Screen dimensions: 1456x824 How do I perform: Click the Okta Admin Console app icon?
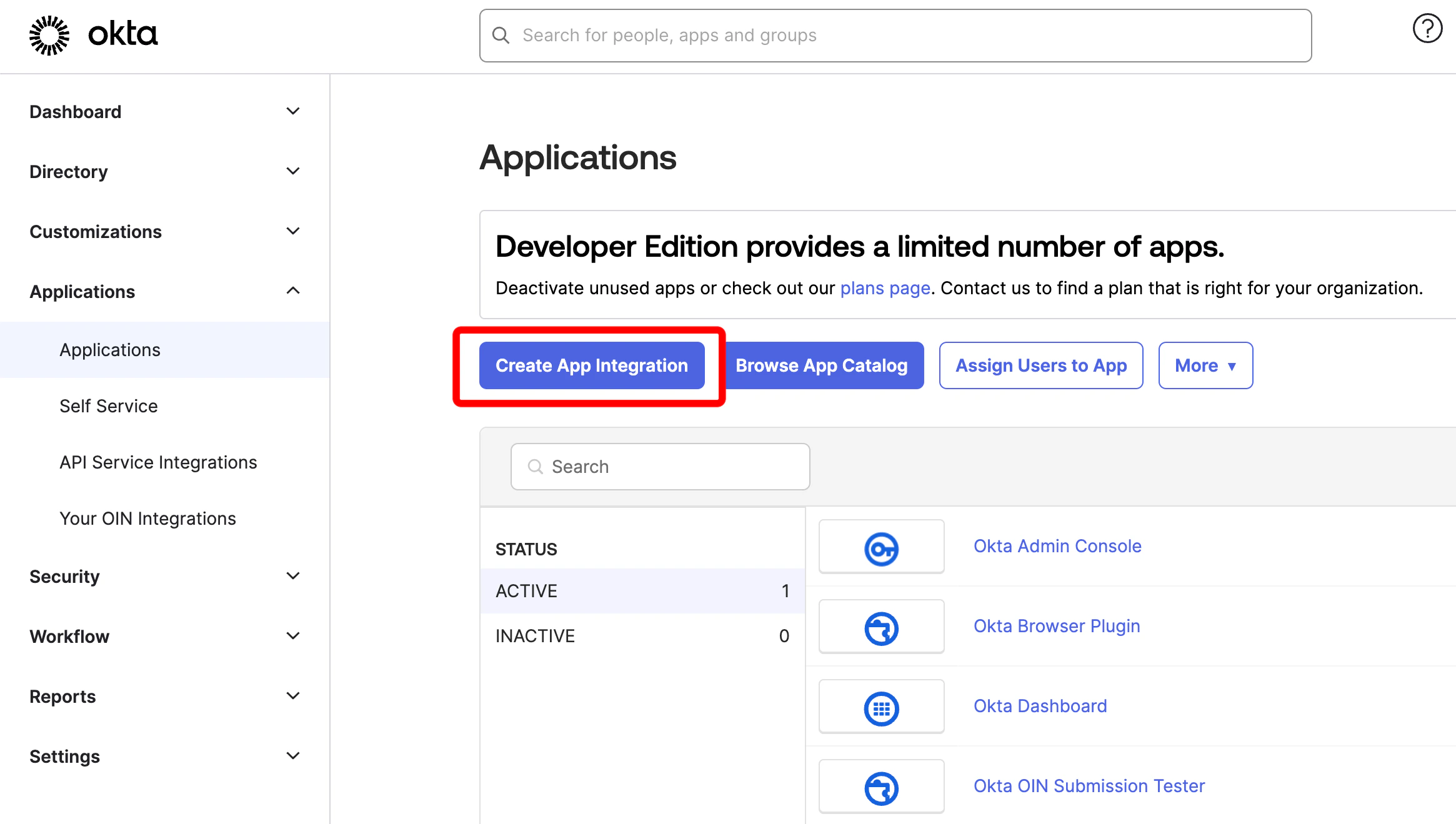pos(881,547)
